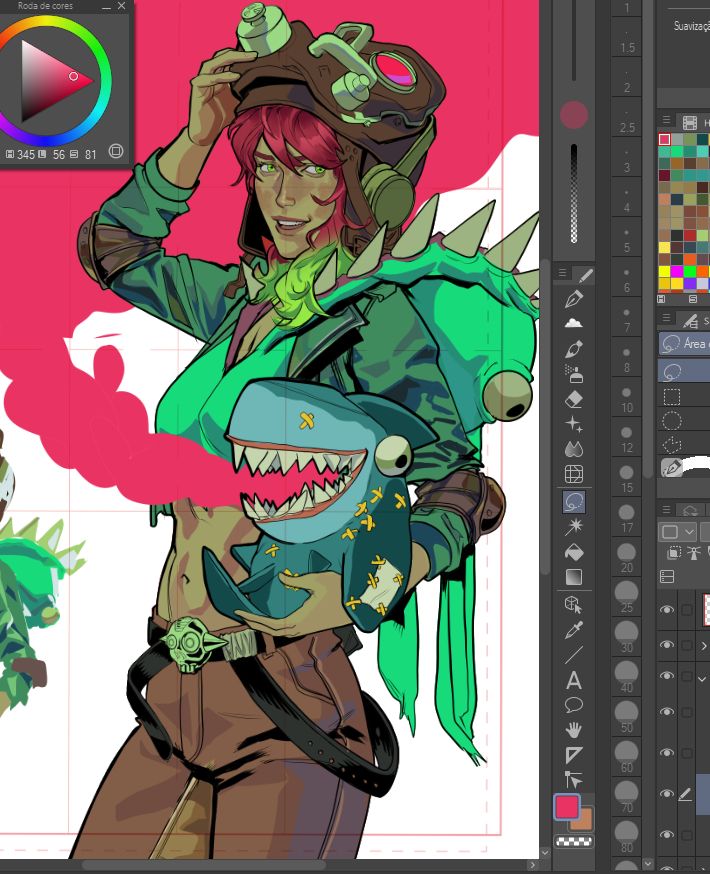Select the Fill bucket tool
The height and width of the screenshot is (874, 710).
point(574,552)
